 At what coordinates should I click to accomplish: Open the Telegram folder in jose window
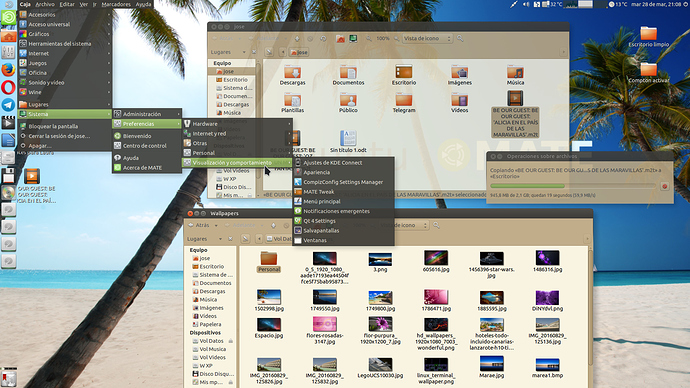pyautogui.click(x=404, y=103)
